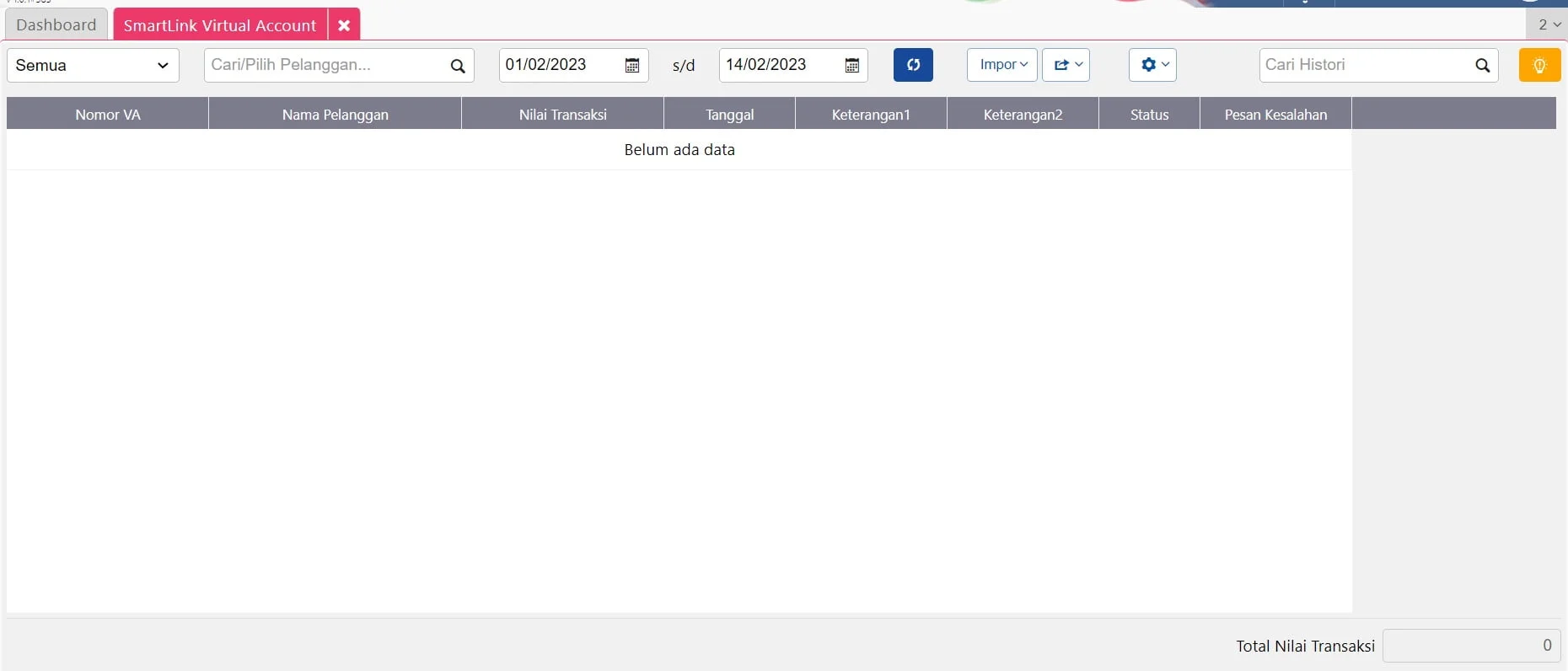Image resolution: width=1568 pixels, height=671 pixels.
Task: Open the end date calendar picker
Action: pos(851,66)
